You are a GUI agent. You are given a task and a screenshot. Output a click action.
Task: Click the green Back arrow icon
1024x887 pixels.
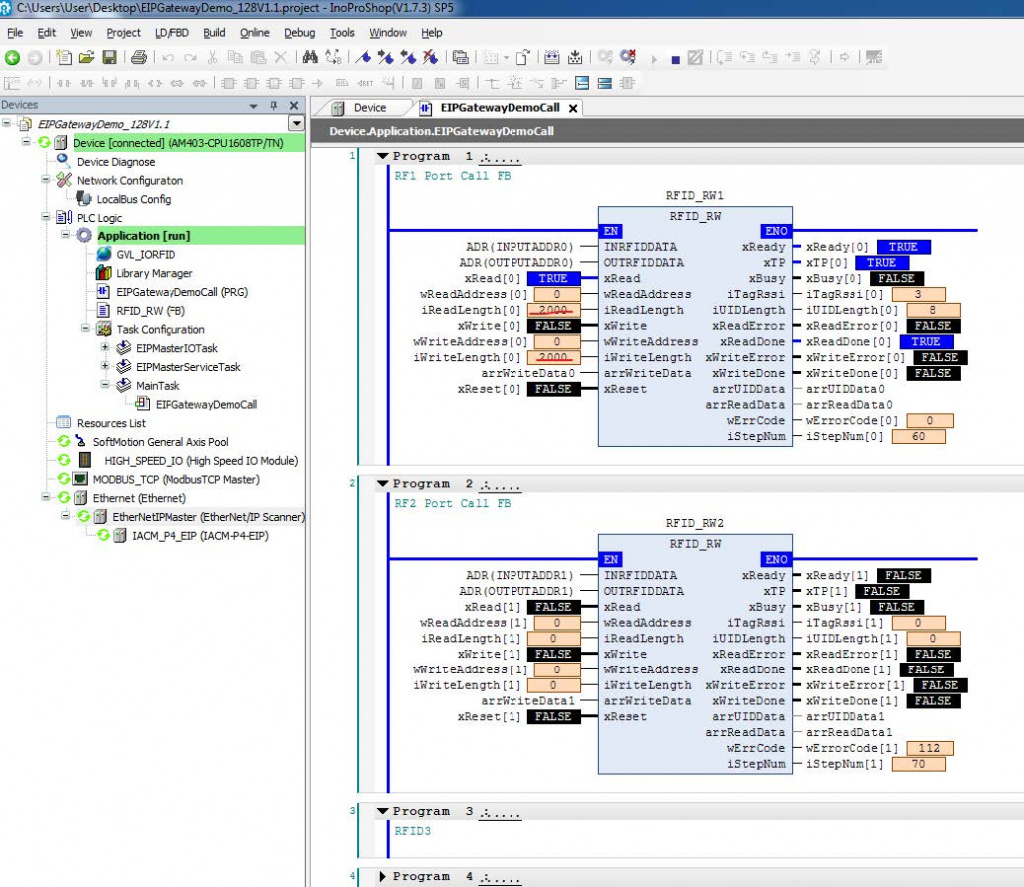click(x=12, y=57)
